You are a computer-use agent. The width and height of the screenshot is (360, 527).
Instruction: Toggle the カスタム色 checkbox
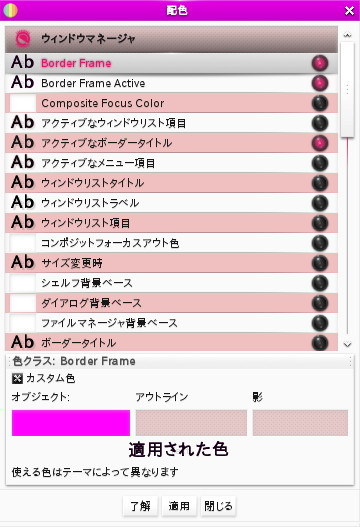point(17,378)
